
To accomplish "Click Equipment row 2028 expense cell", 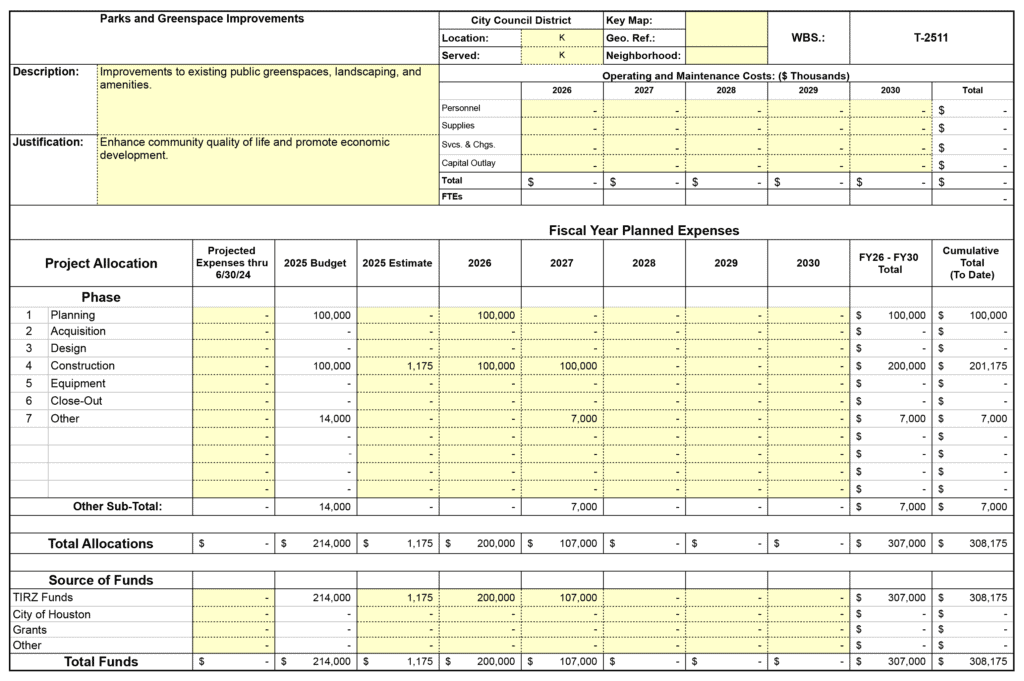I will tap(643, 383).
